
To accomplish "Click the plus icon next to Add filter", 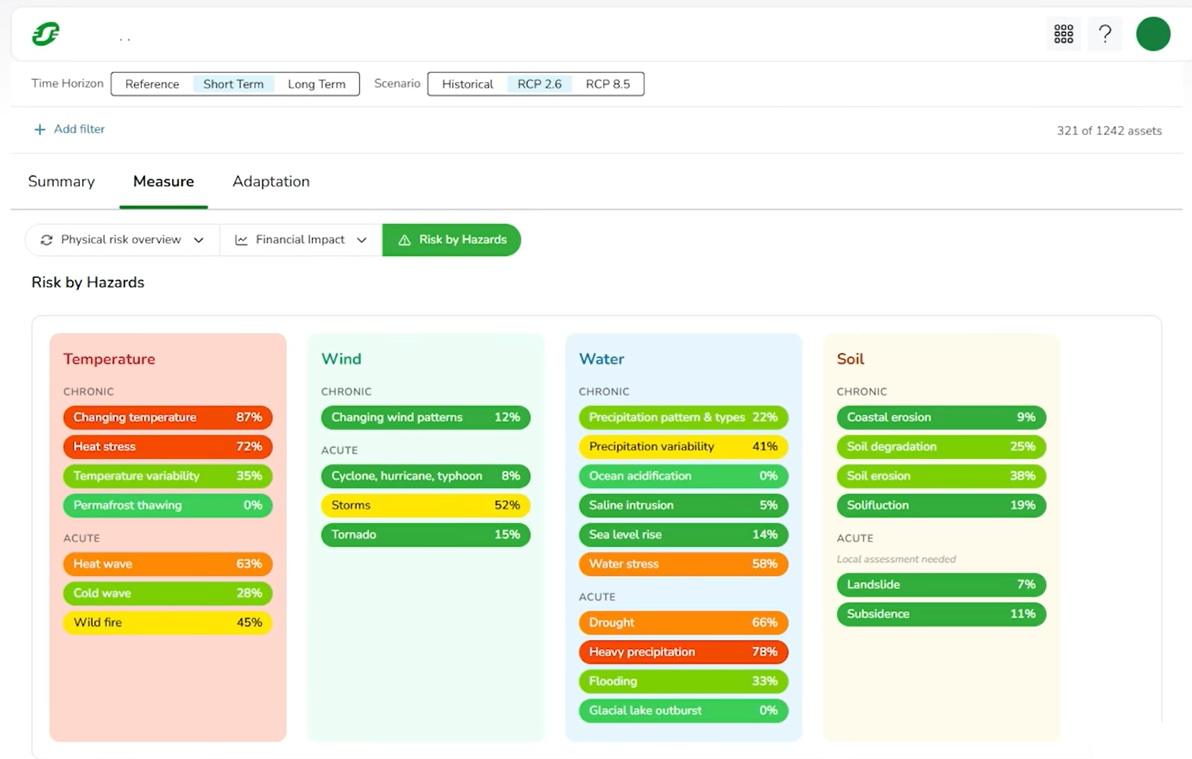I will 38,129.
